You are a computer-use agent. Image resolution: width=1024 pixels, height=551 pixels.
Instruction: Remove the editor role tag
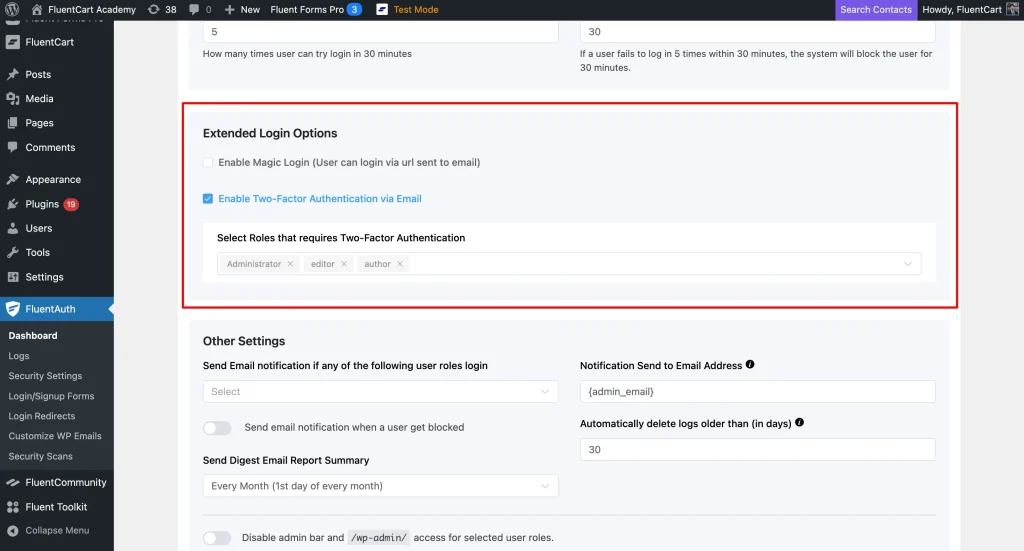pyautogui.click(x=344, y=264)
